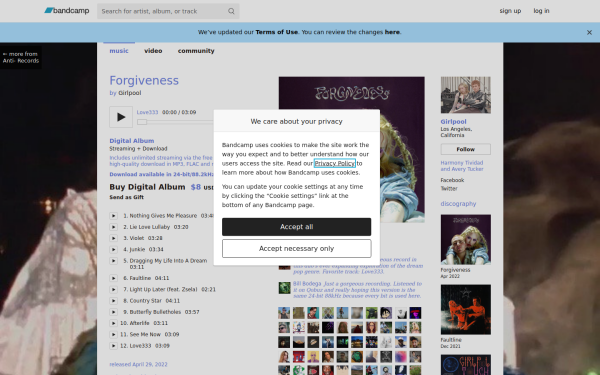Open Harmony Tividad and Avery Tucker link
This screenshot has height=375, width=600.
pyautogui.click(x=462, y=166)
